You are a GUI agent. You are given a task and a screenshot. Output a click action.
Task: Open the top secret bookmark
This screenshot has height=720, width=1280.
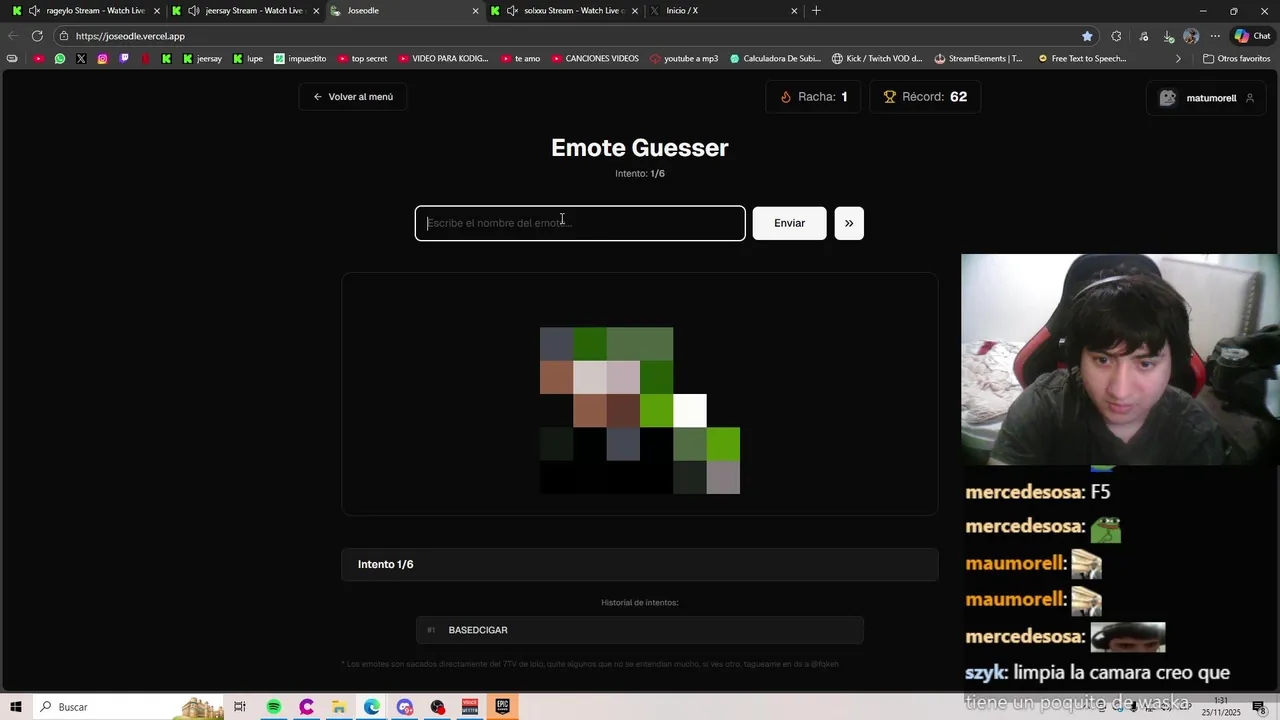click(x=363, y=59)
